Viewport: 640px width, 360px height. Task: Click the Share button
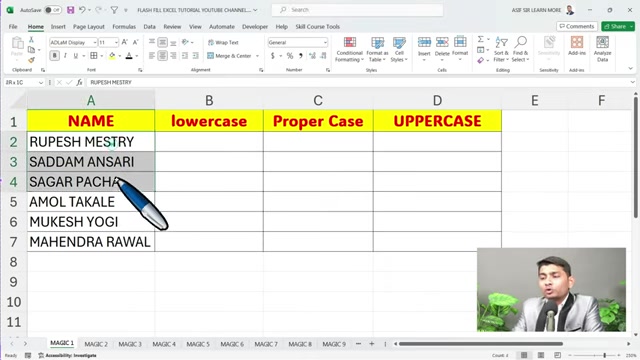[615, 26]
